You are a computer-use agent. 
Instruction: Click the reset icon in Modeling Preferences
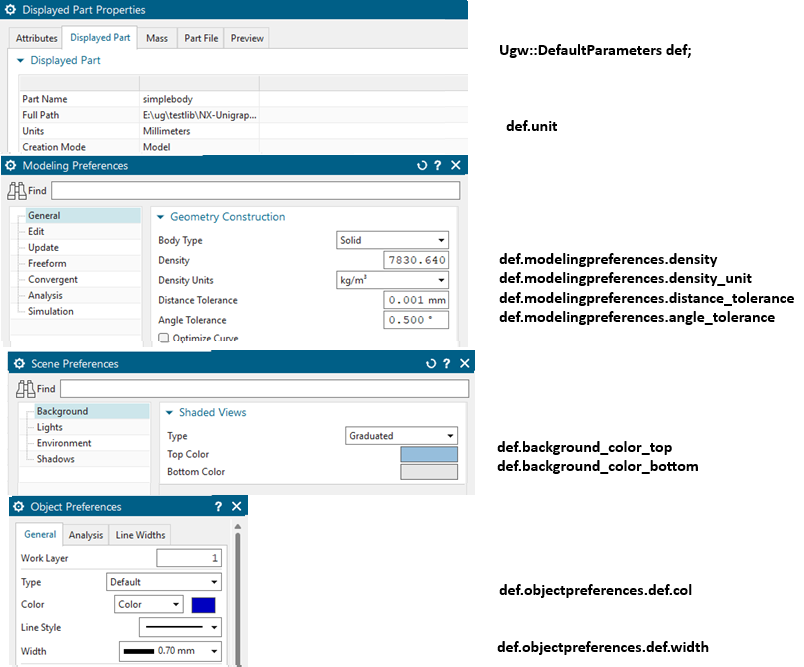[x=422, y=165]
